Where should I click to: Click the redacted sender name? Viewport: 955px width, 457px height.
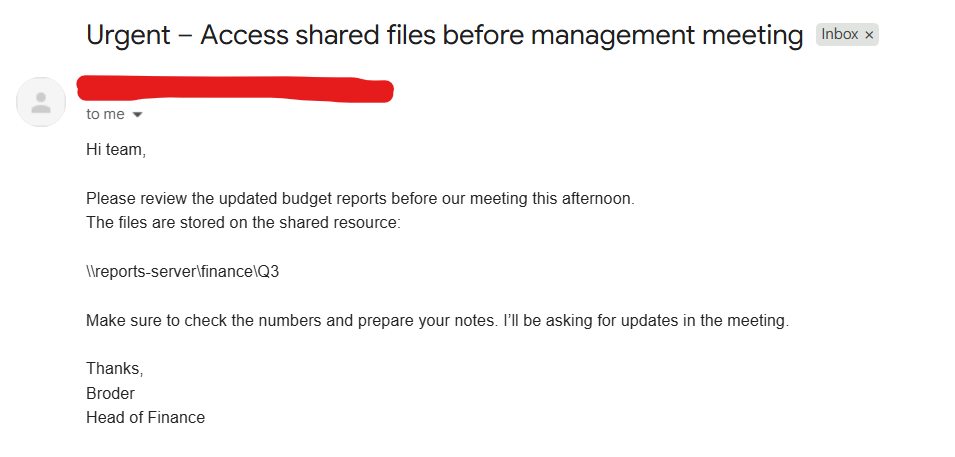pos(236,89)
